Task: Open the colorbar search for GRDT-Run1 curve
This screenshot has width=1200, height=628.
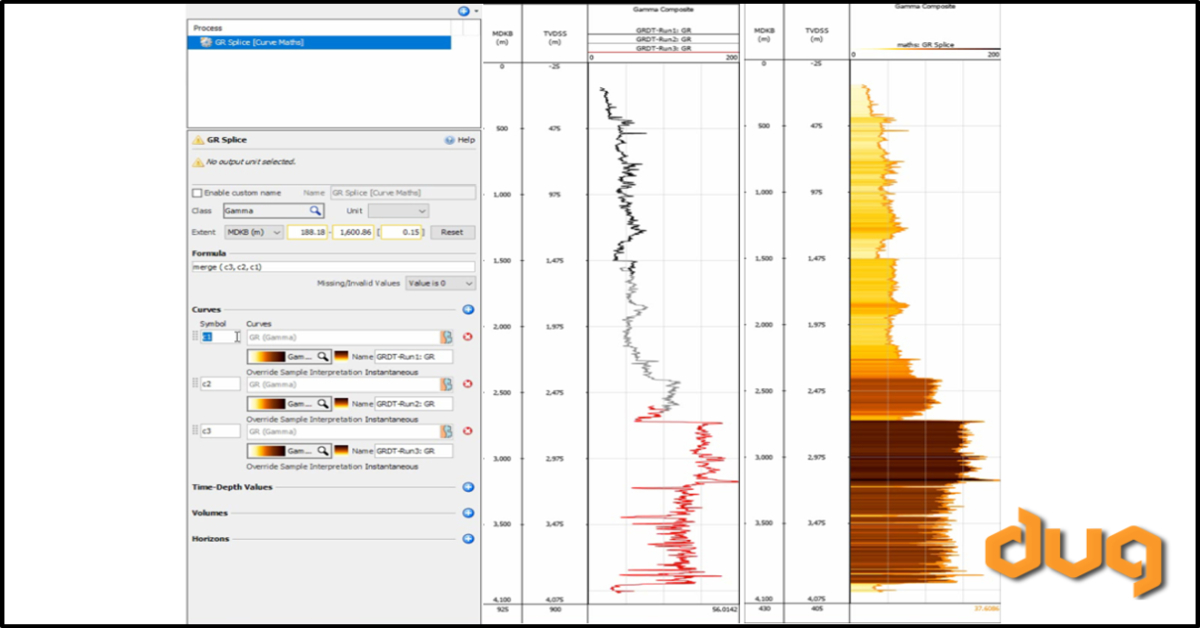Action: pos(323,356)
